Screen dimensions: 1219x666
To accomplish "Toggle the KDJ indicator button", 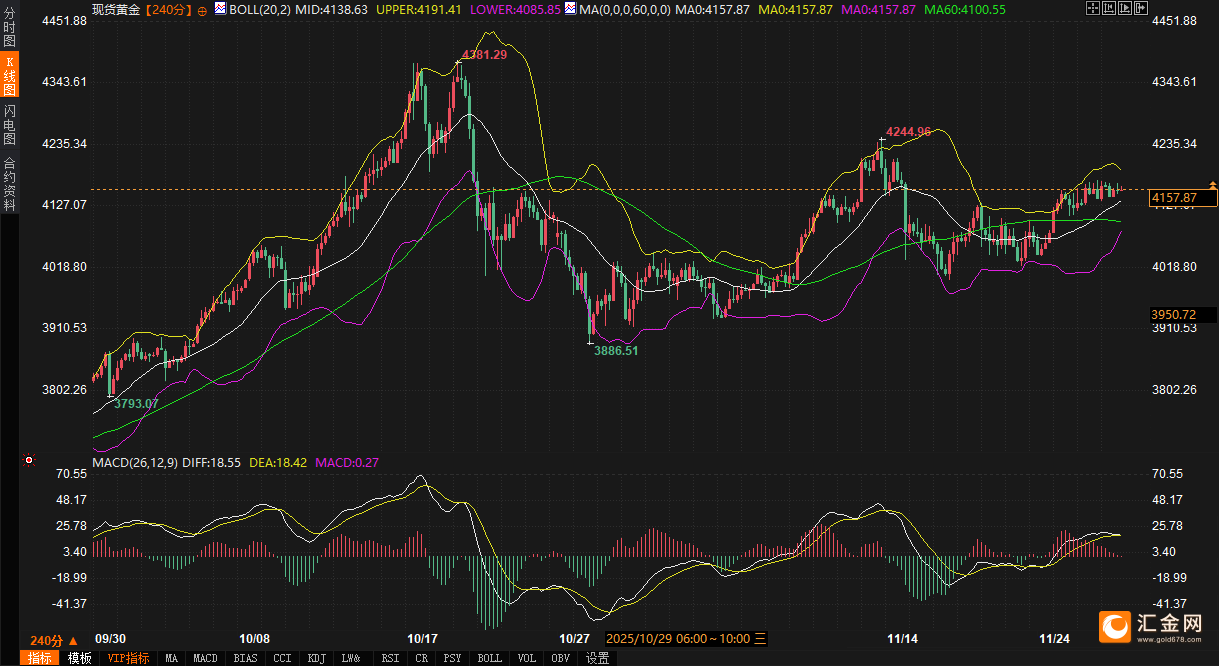I will click(317, 658).
